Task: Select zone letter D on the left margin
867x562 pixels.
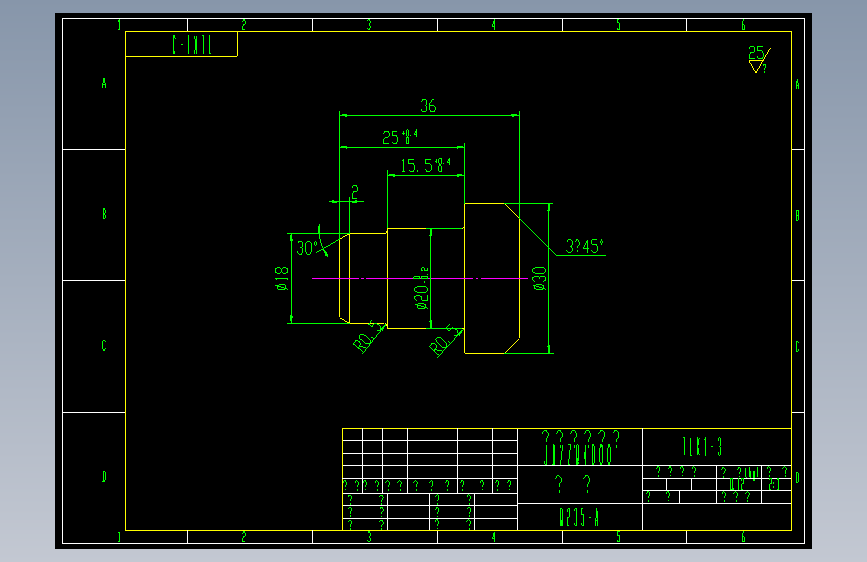Action: [104, 476]
